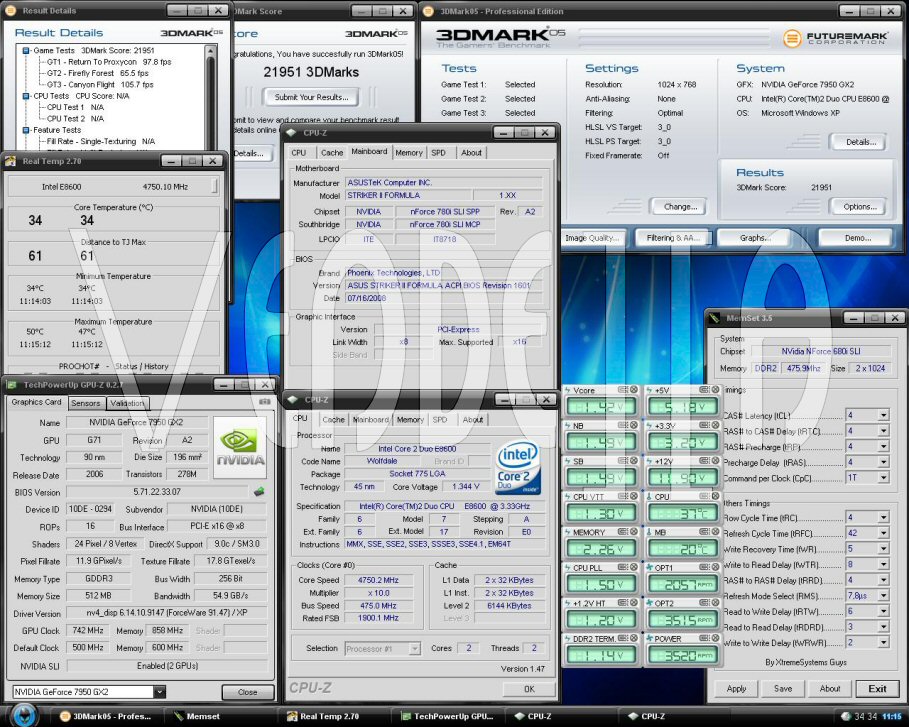909x727 pixels.
Task: Open the Start orb on the taskbar
Action: 23,715
